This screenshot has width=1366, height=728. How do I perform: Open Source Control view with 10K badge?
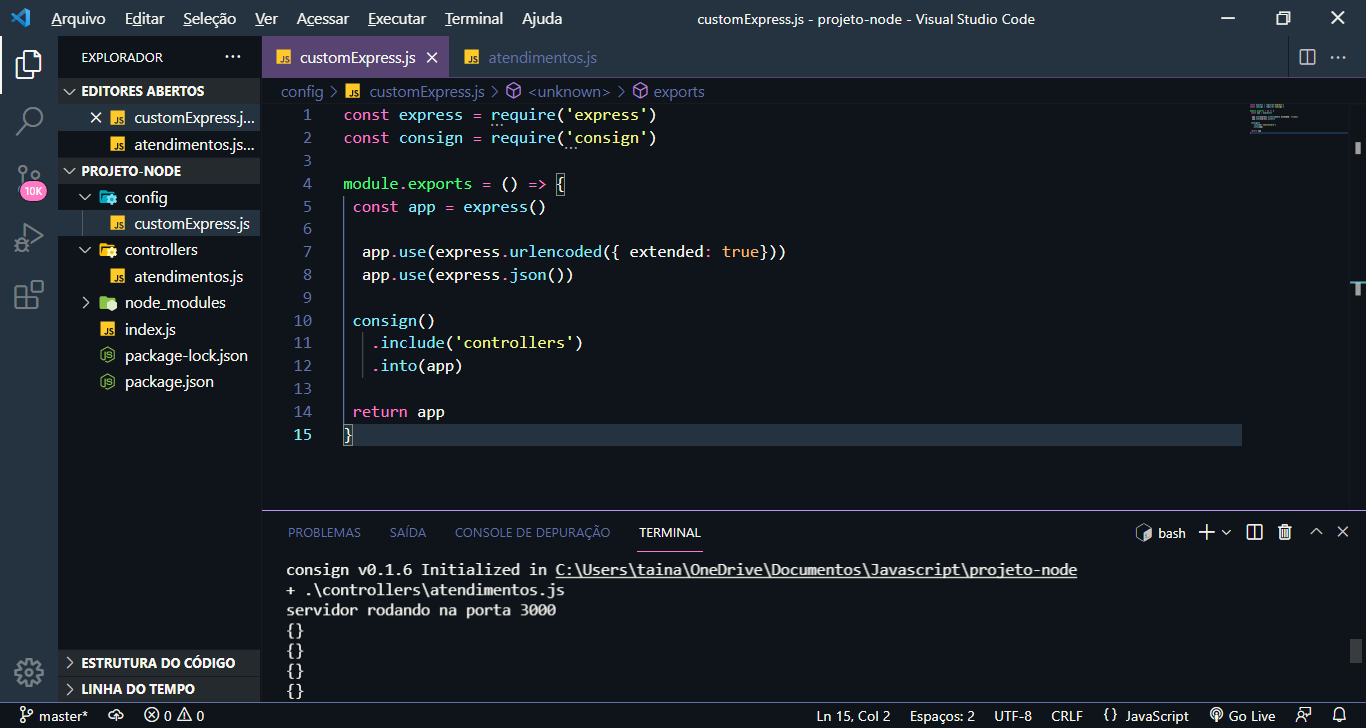point(29,181)
